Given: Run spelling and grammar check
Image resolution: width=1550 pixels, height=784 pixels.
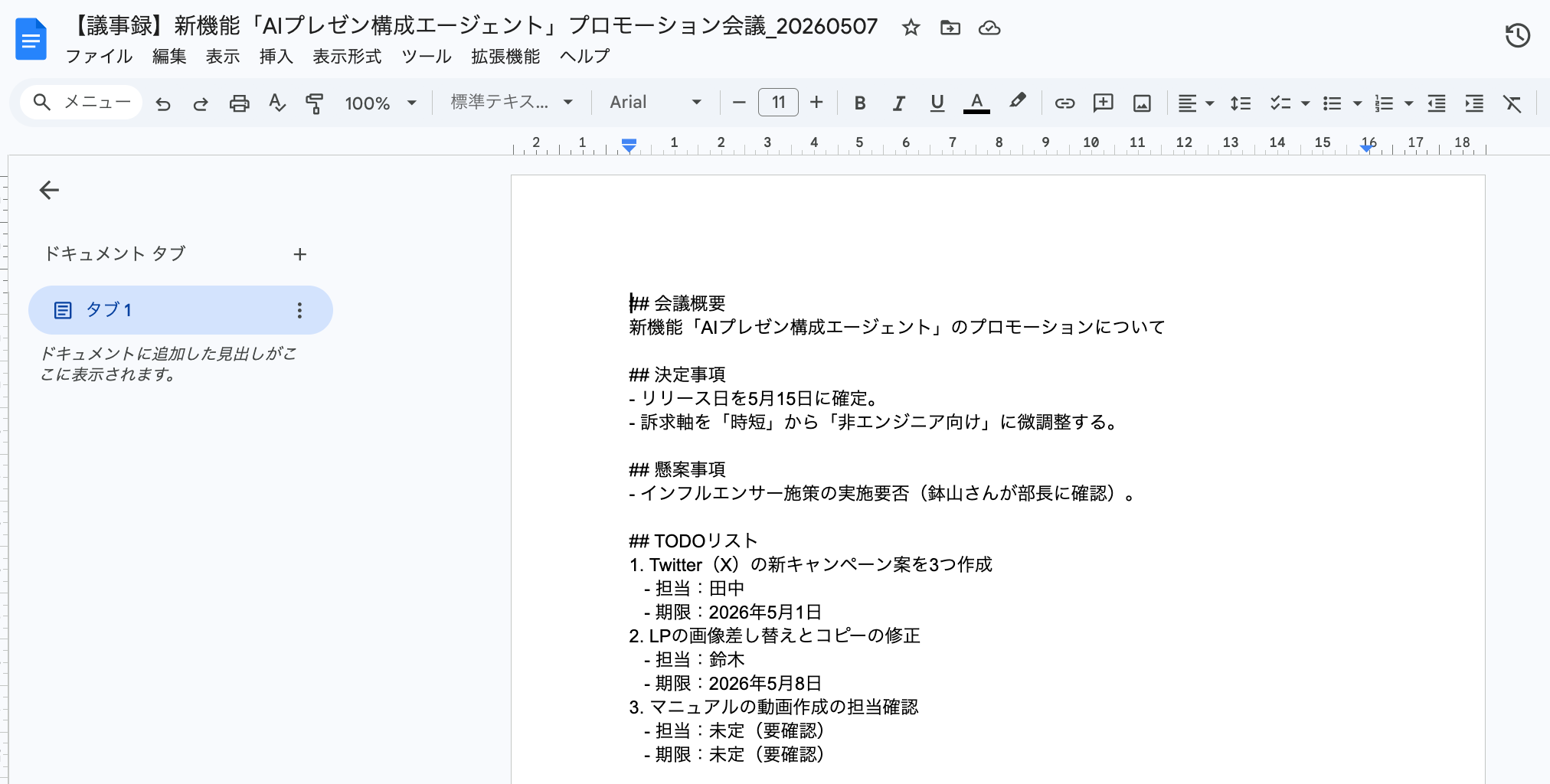Looking at the screenshot, I should pyautogui.click(x=277, y=103).
